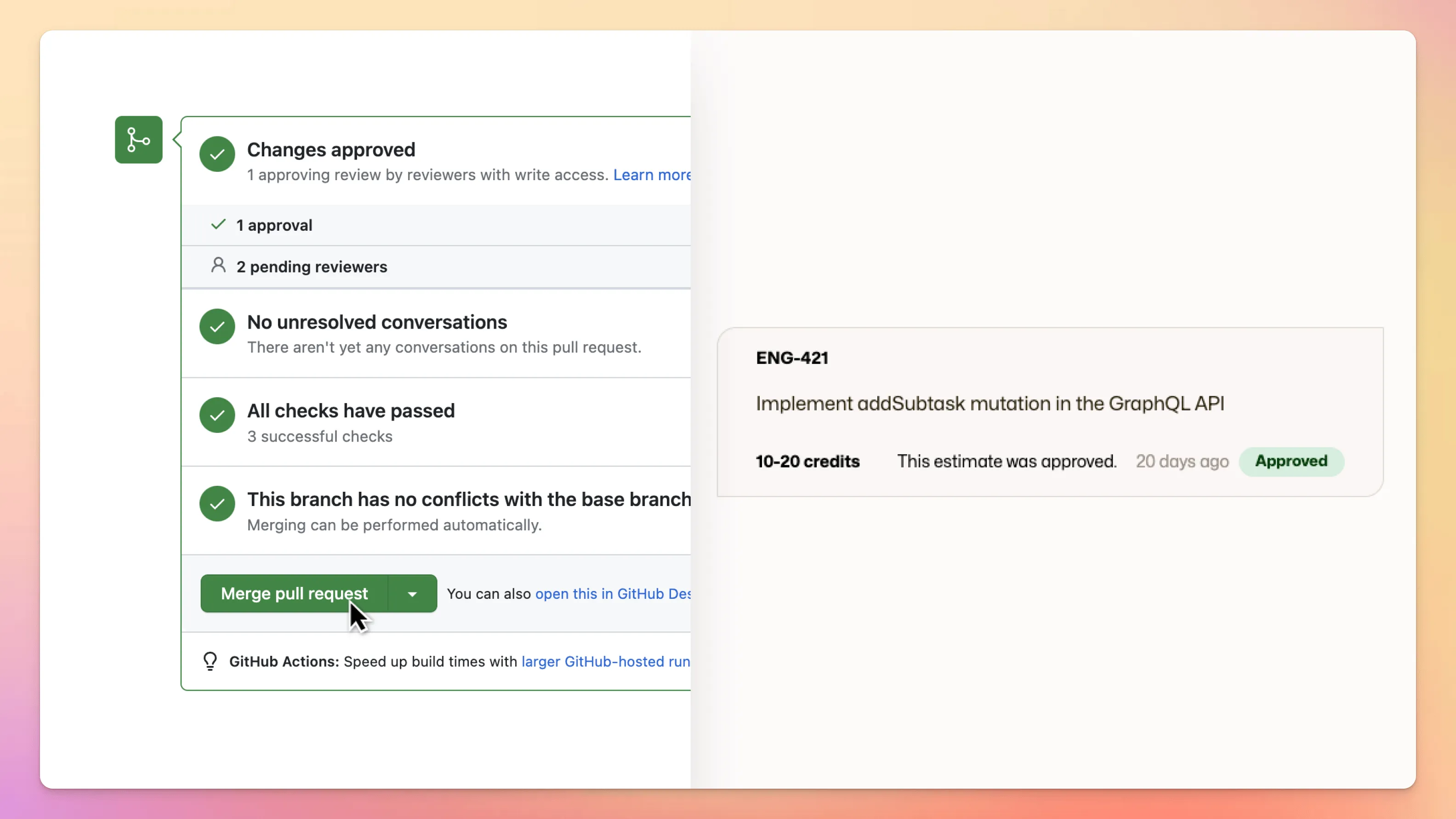
Task: Click the Changes approved checkmark icon
Action: click(x=217, y=154)
